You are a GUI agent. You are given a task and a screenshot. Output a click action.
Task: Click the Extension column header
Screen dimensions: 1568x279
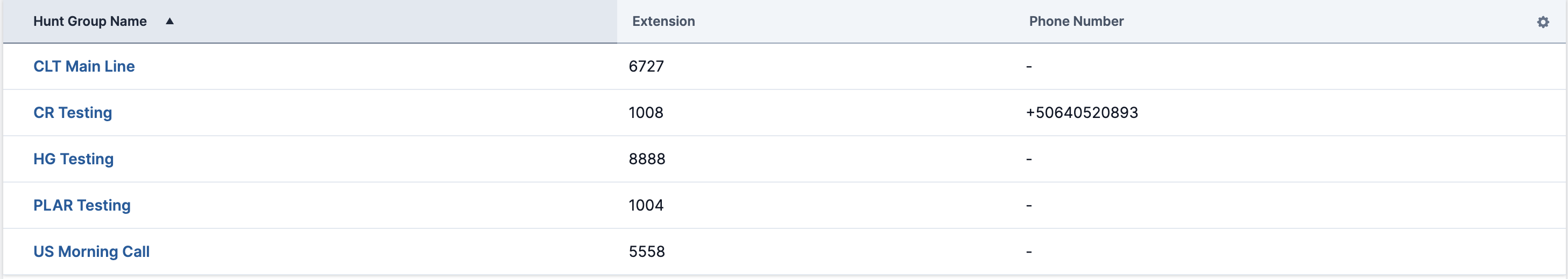(x=663, y=22)
